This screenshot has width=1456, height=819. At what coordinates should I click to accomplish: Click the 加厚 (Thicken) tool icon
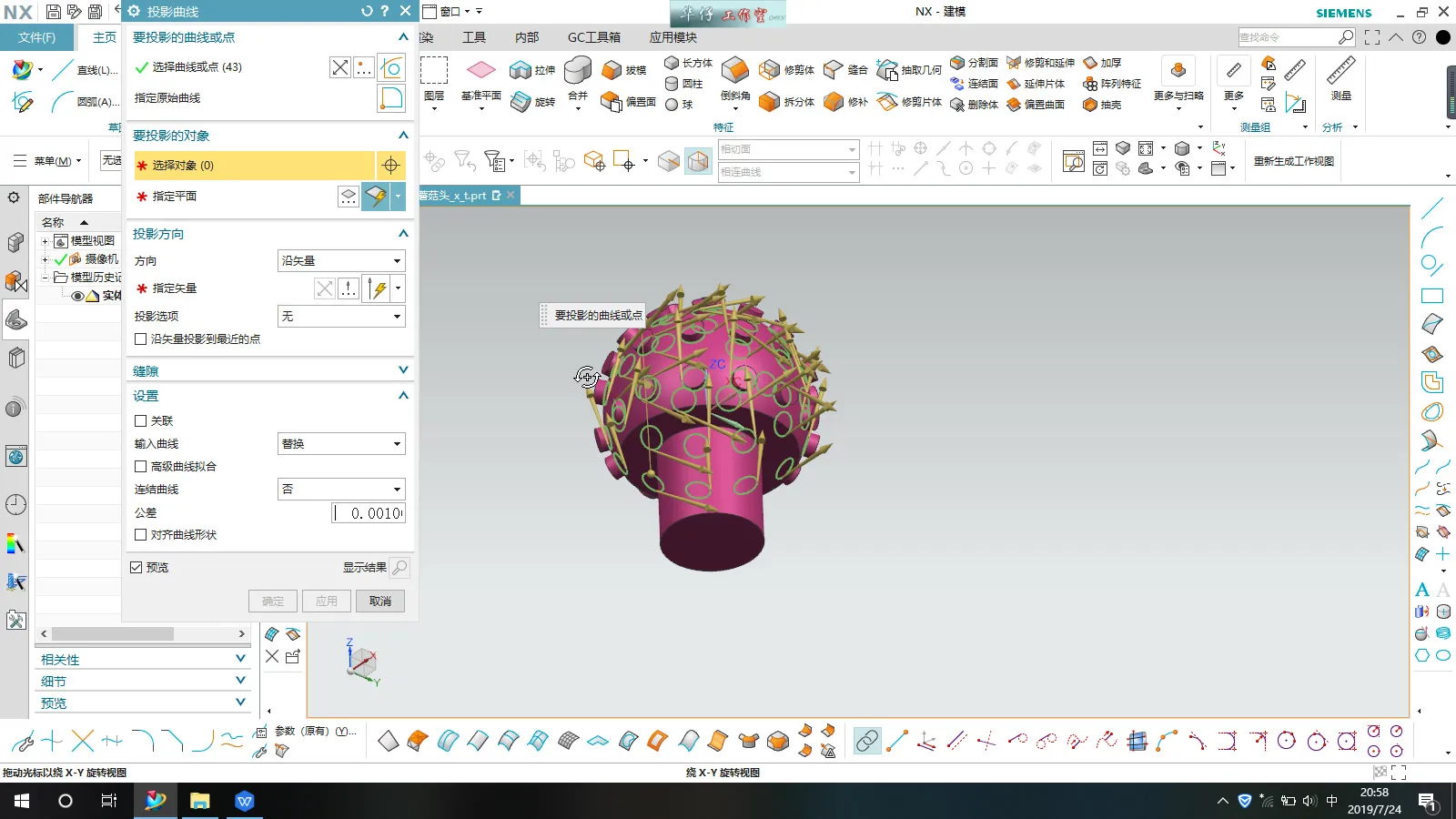tap(1090, 63)
